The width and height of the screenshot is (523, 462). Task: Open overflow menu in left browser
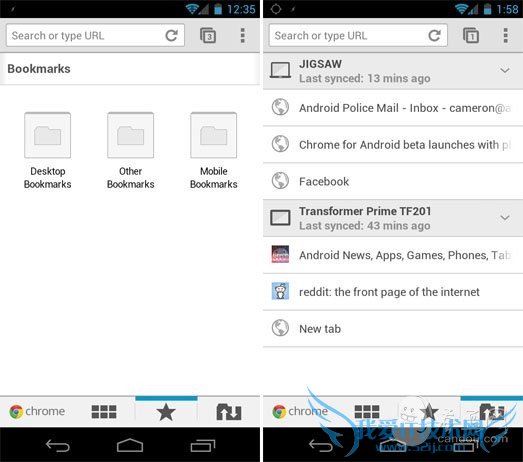(242, 35)
